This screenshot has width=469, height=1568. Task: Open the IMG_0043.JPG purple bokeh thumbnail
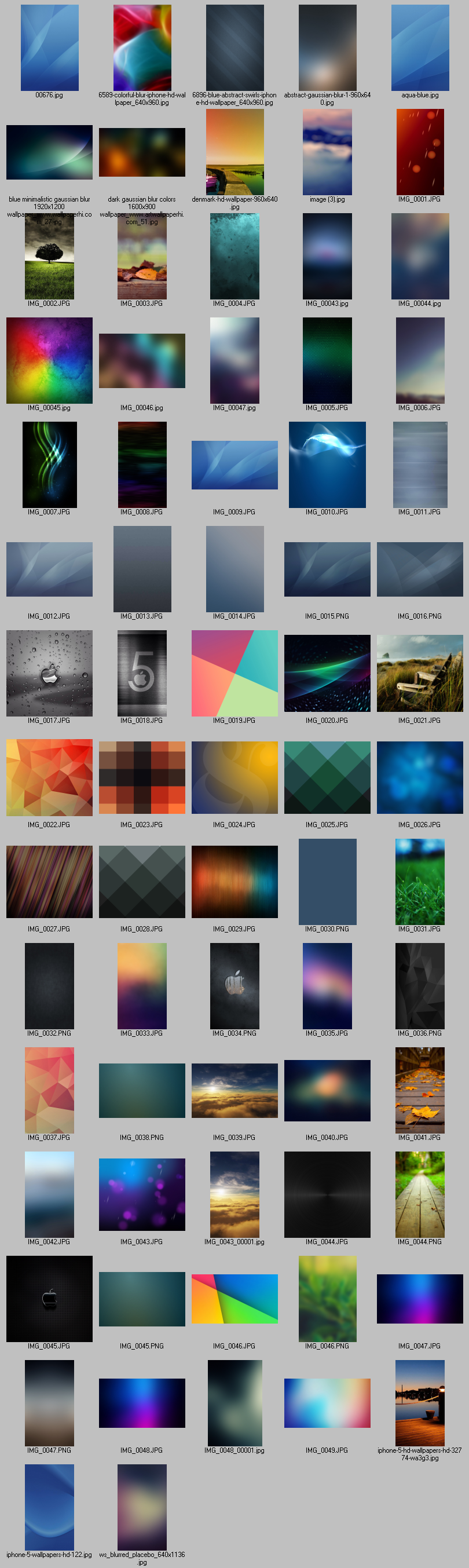(x=142, y=1194)
